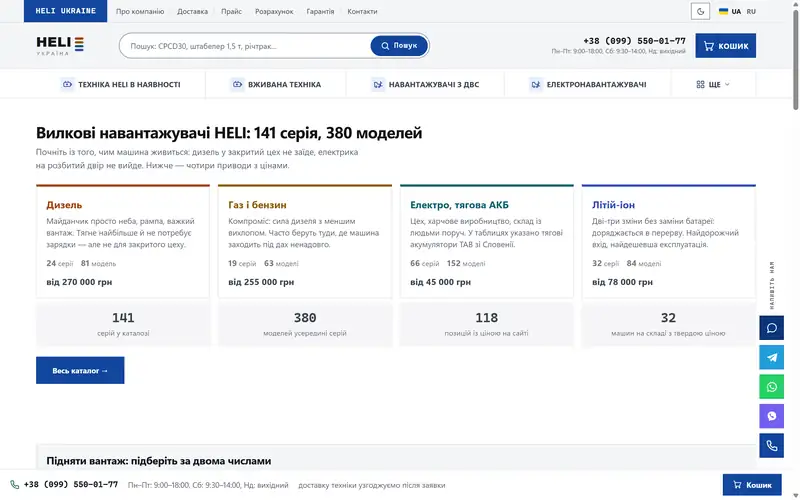Screen dimensions: 800x500
Task: Expand the ЩЕ dropdown menu
Action: tap(713, 84)
